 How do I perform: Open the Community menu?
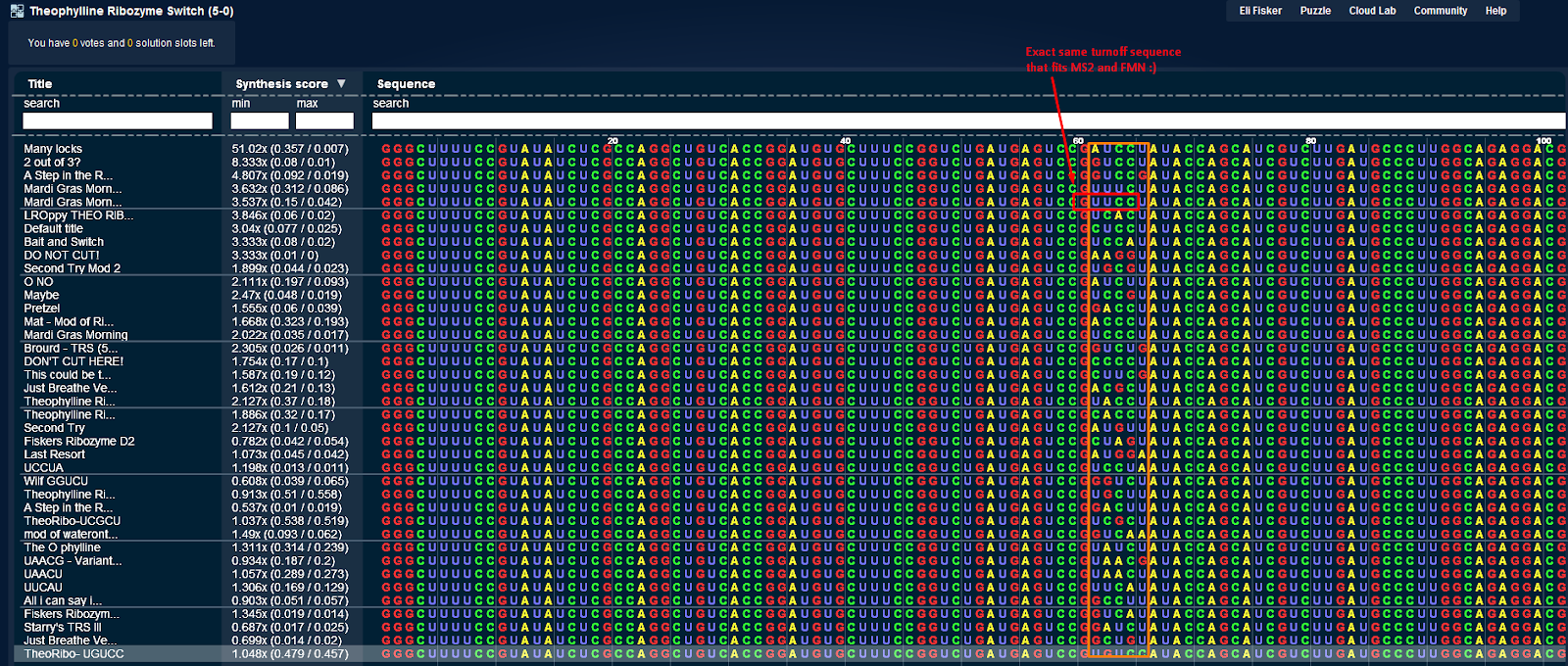[1440, 11]
